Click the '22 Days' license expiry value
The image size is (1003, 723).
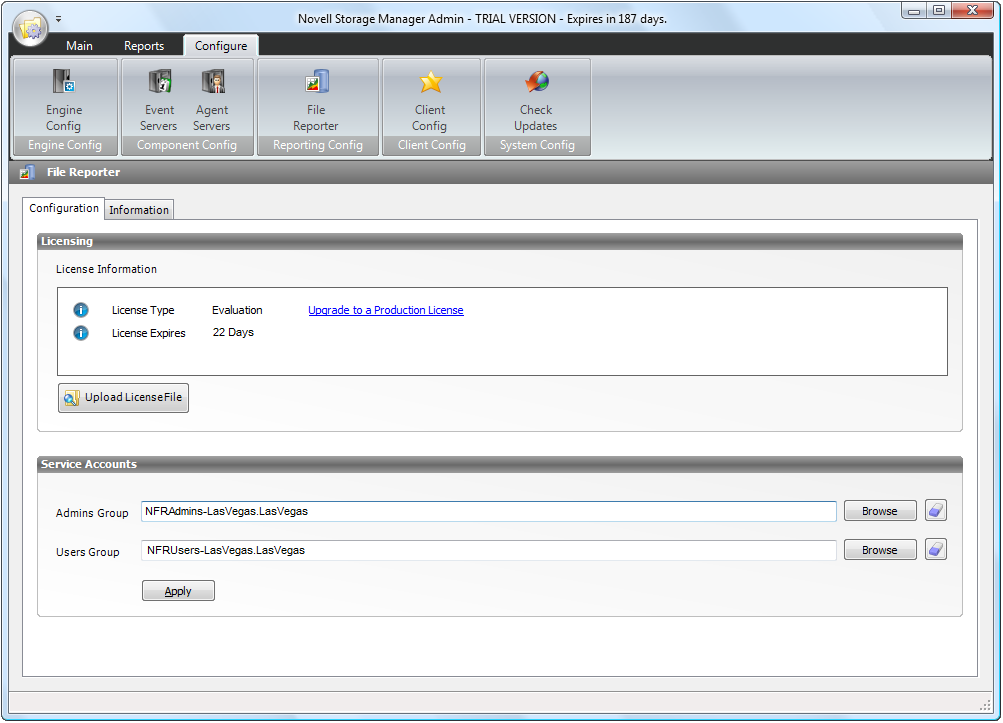(233, 333)
